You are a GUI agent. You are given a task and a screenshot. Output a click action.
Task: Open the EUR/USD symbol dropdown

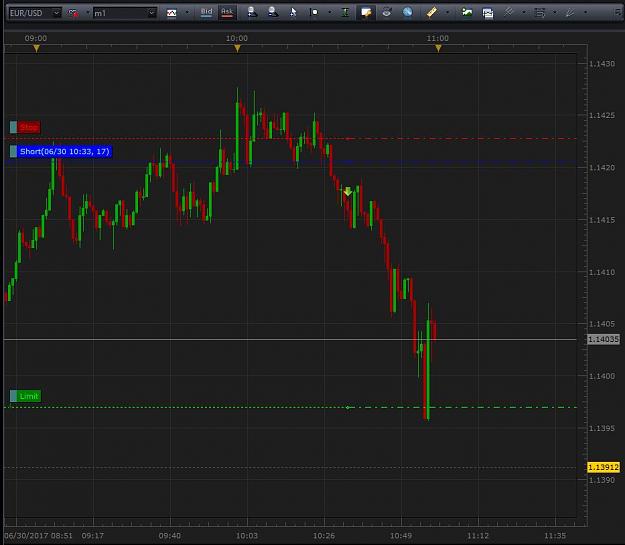[57, 13]
